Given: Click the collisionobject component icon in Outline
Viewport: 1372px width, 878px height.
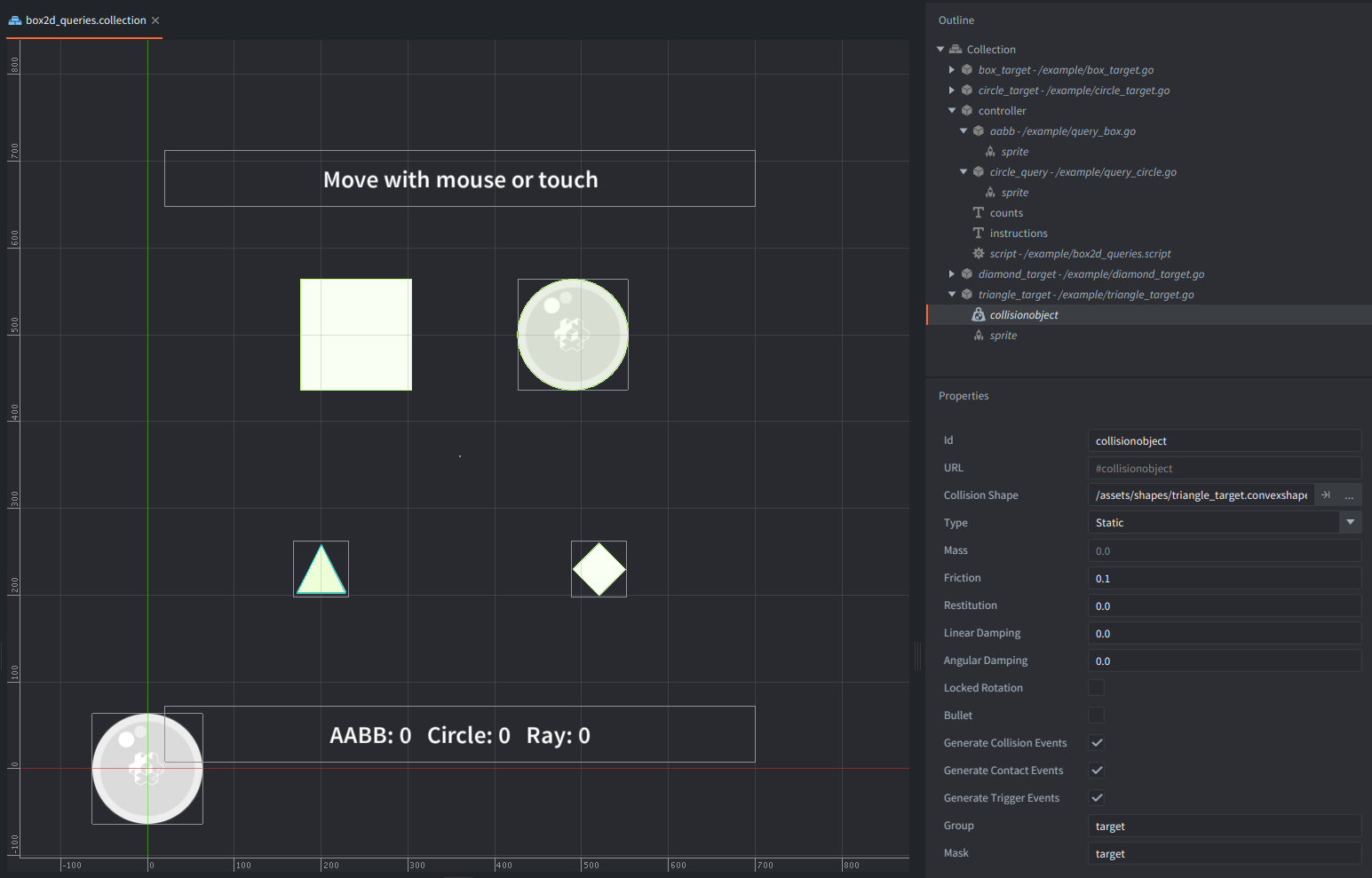Looking at the screenshot, I should point(978,315).
